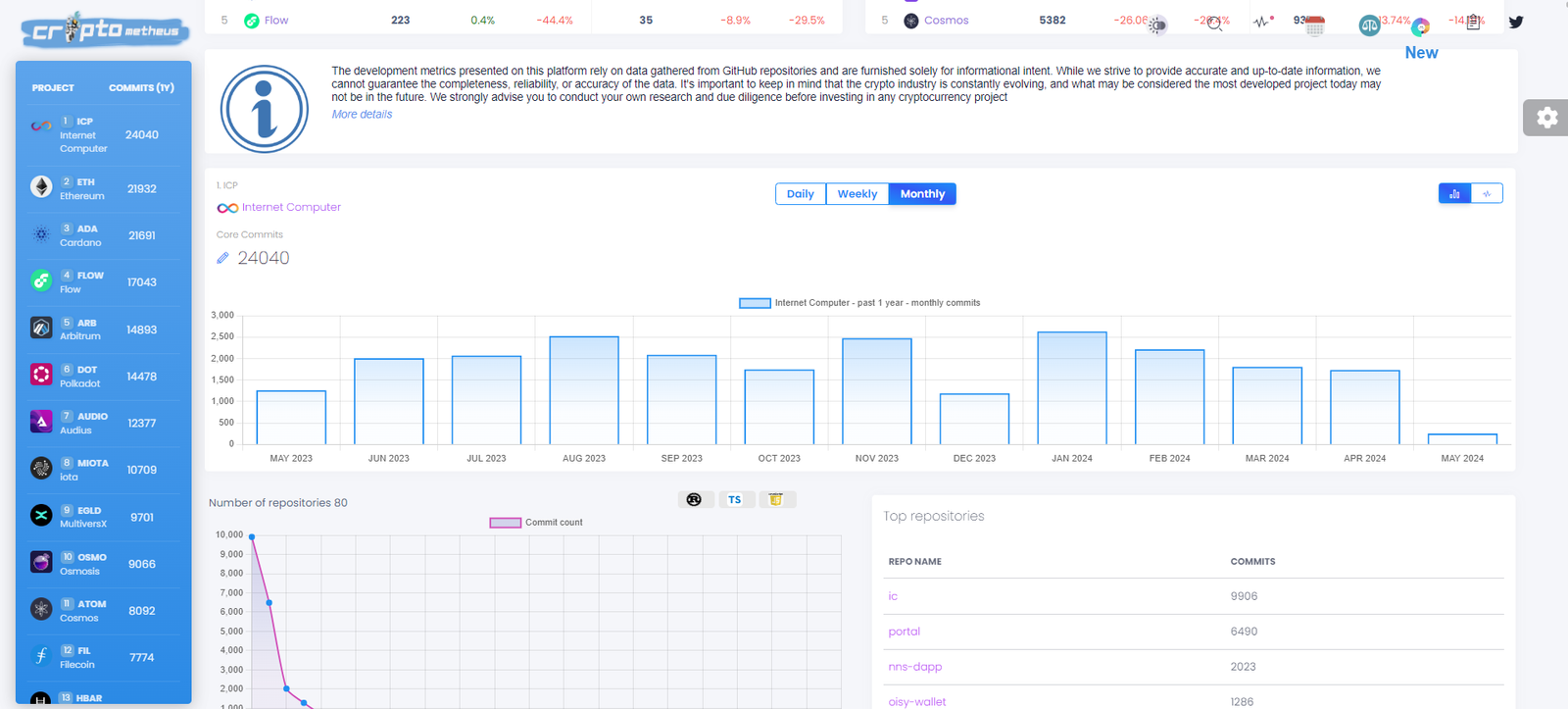Switch to the Weekly tab
Screen dimensions: 1568x709
[x=857, y=194]
